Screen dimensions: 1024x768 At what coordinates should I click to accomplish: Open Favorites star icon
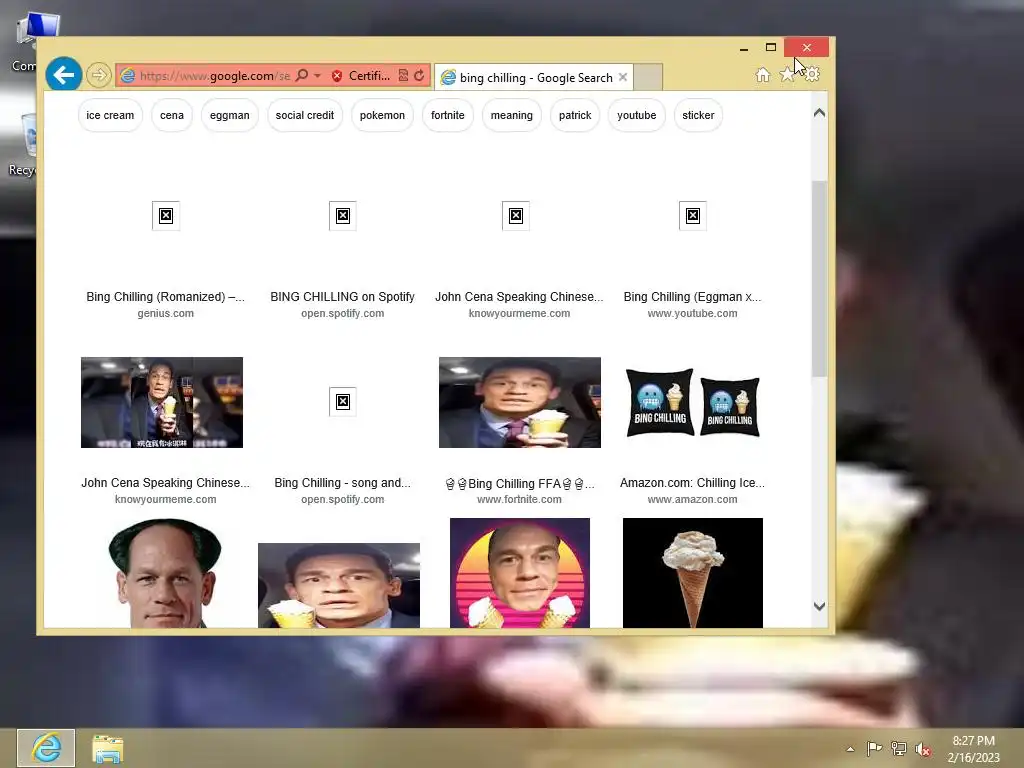pos(787,74)
